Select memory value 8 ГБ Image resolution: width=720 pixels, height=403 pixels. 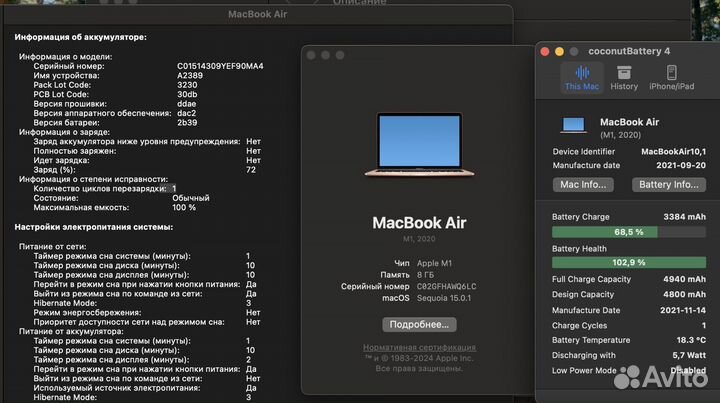[425, 275]
